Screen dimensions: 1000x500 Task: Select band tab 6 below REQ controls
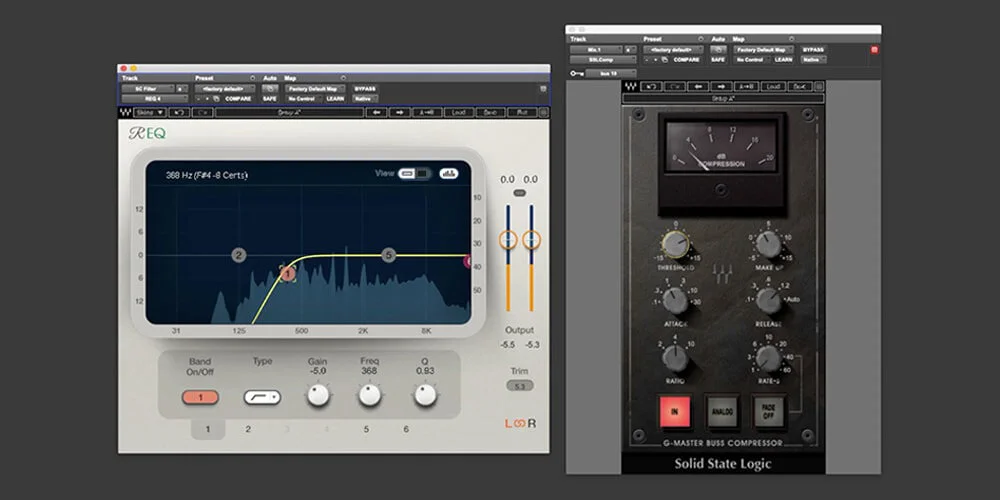(x=406, y=429)
